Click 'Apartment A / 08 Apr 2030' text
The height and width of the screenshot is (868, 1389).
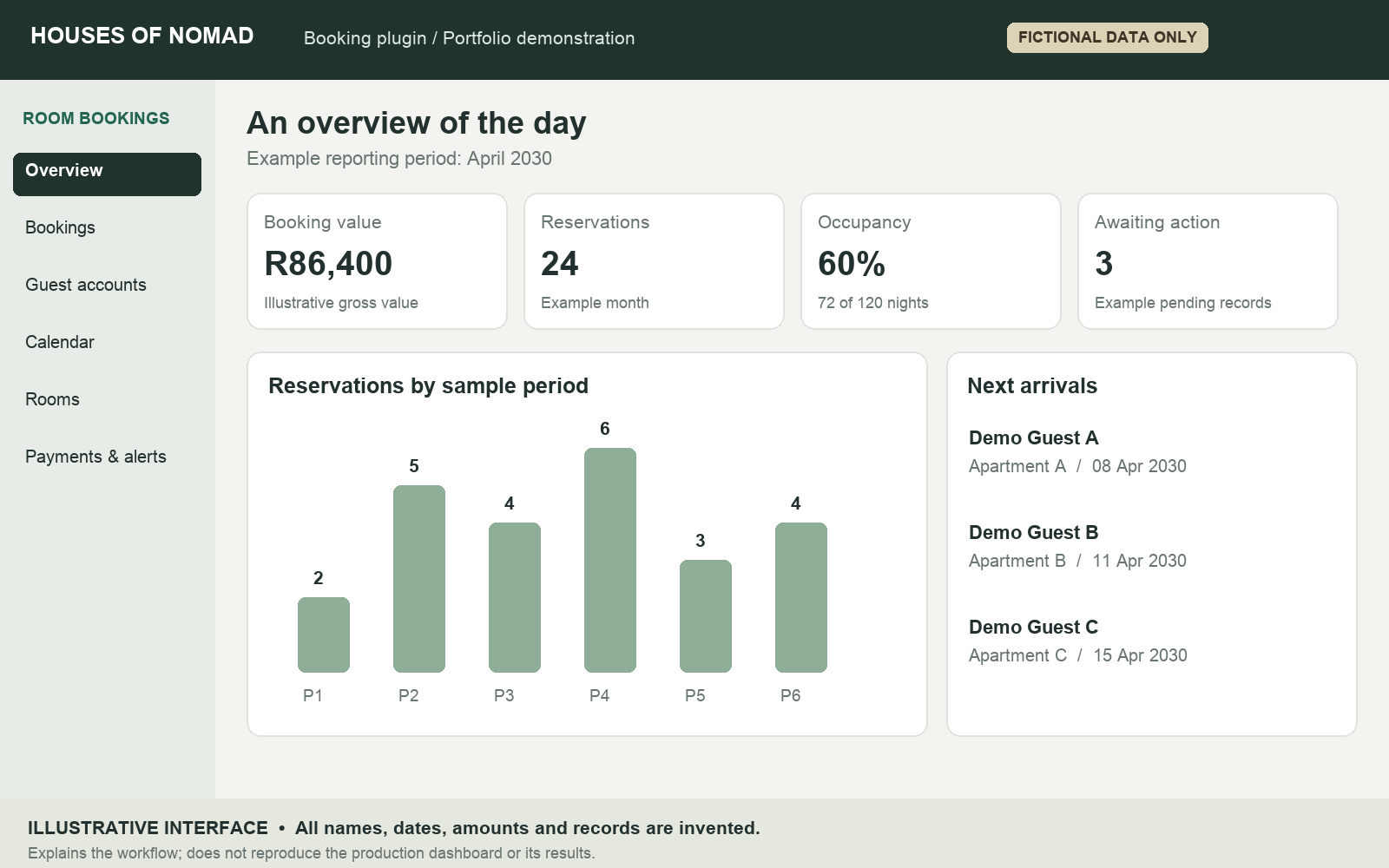[x=1077, y=466]
